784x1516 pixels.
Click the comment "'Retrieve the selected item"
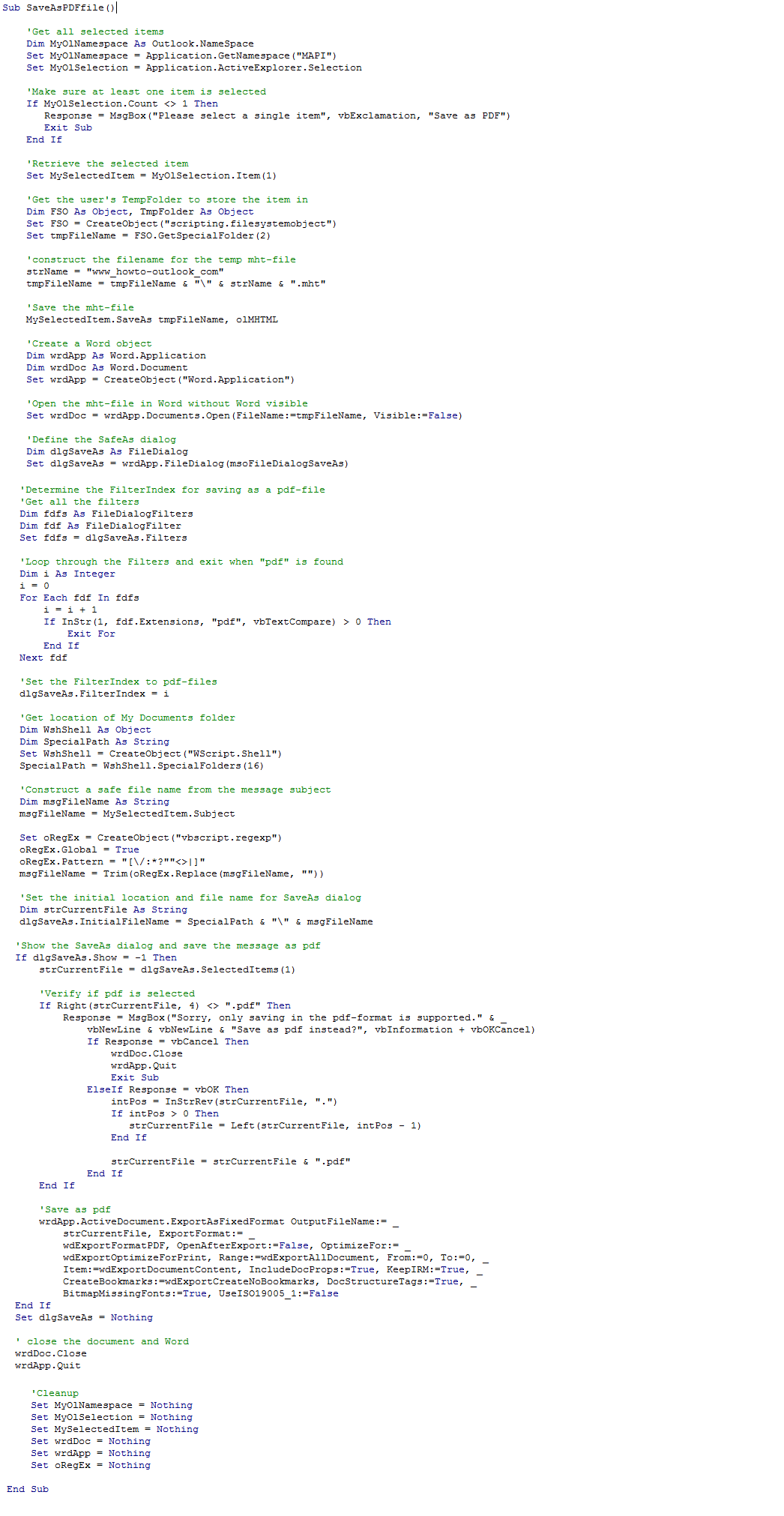pos(107,163)
